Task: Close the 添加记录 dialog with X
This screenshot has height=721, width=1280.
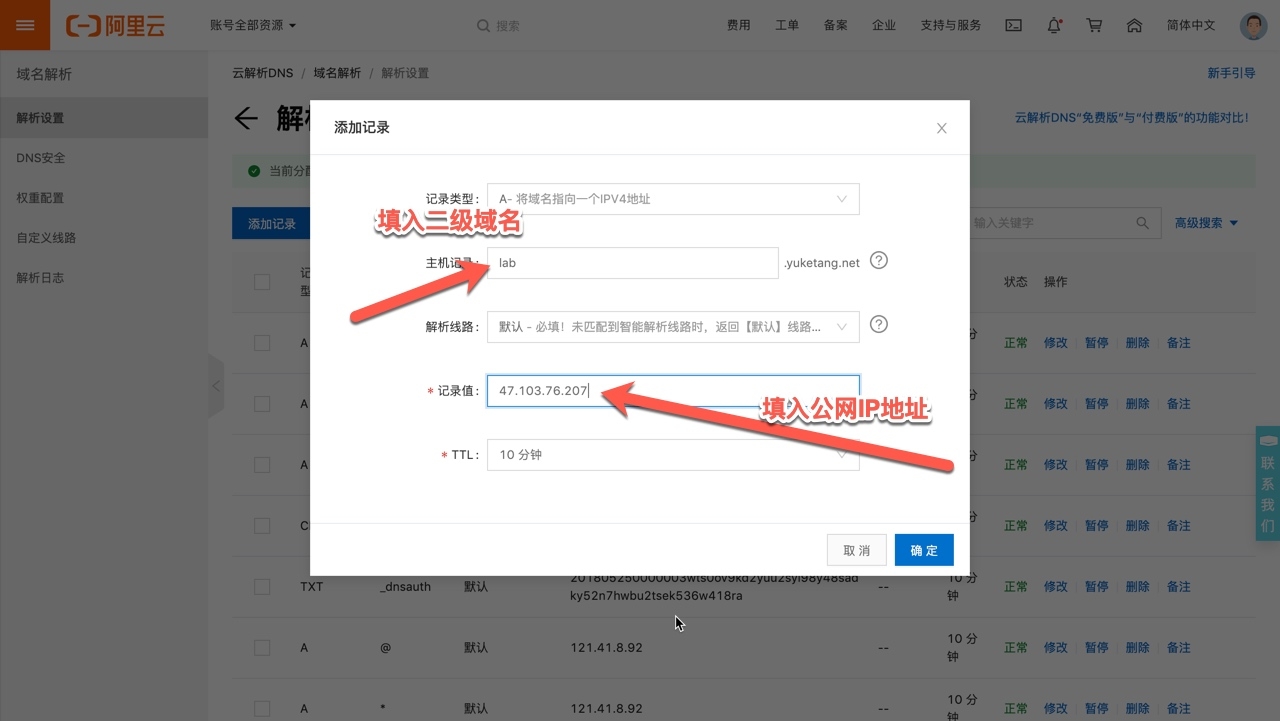Action: click(941, 128)
